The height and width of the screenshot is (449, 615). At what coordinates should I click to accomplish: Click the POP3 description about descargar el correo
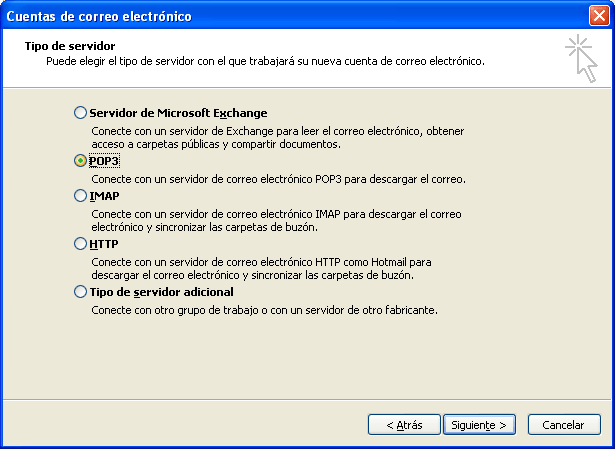click(278, 179)
